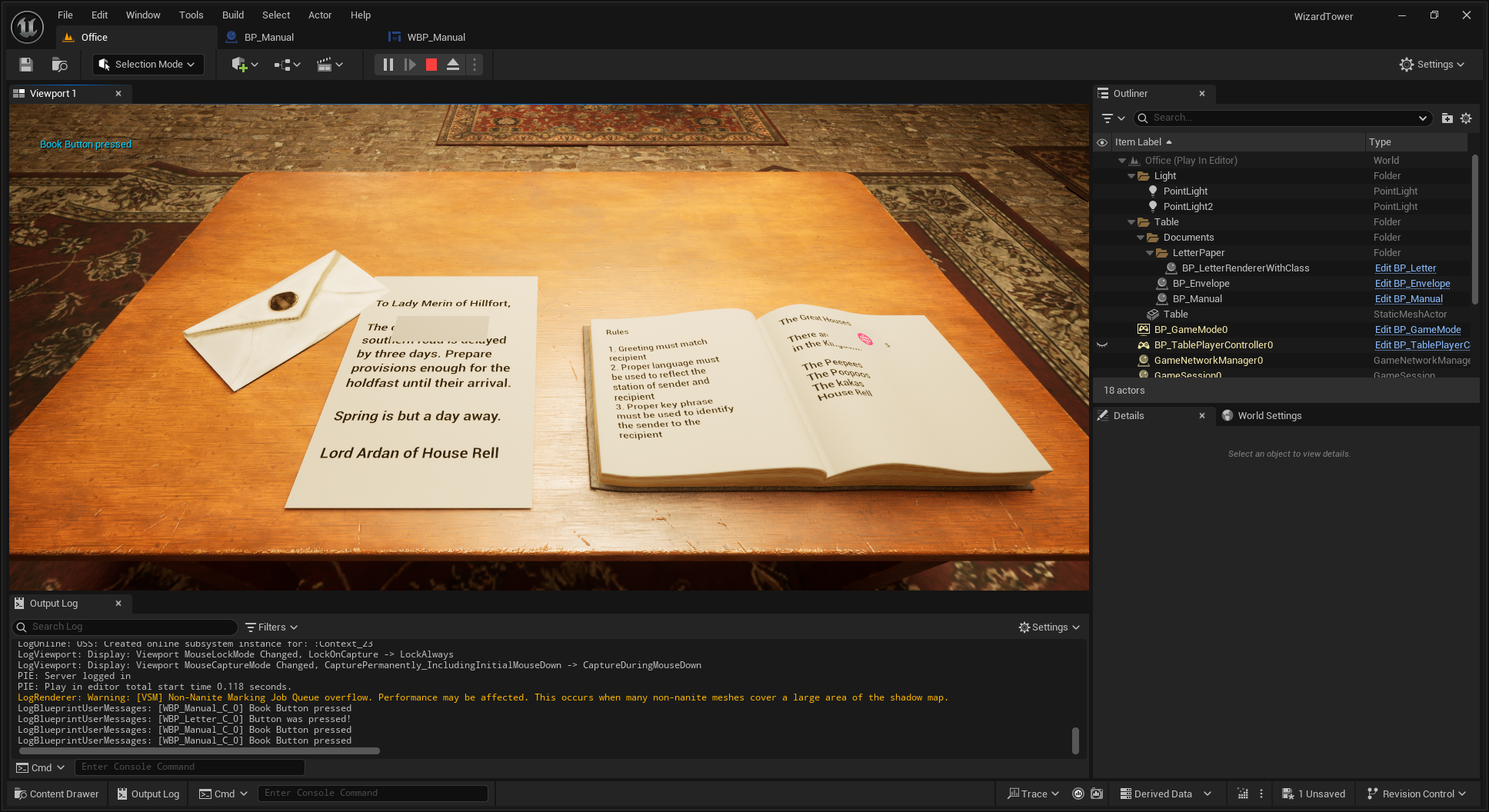1489x812 pixels.
Task: Advance a single frame in simulation
Action: pyautogui.click(x=410, y=65)
